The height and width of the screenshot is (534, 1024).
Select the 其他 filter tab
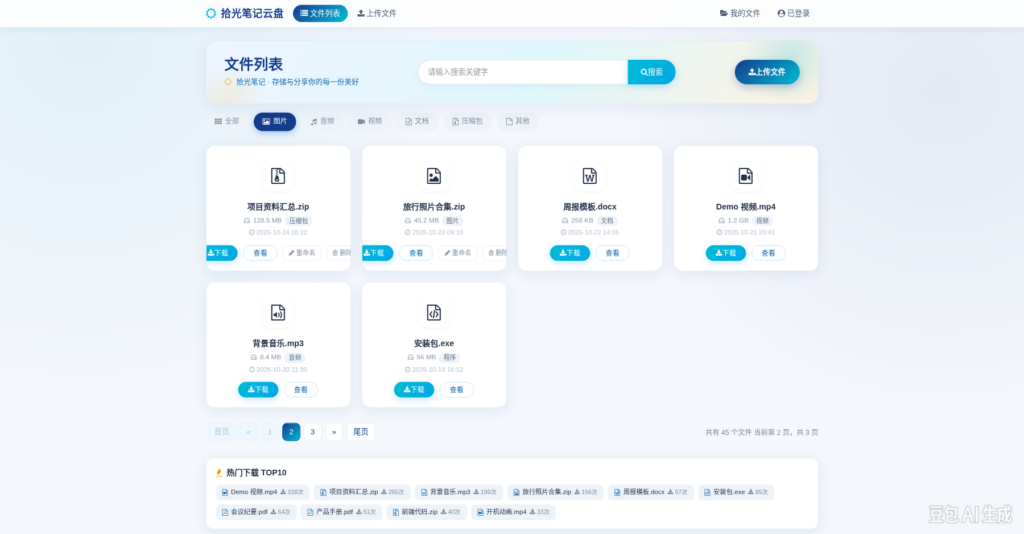click(x=517, y=121)
